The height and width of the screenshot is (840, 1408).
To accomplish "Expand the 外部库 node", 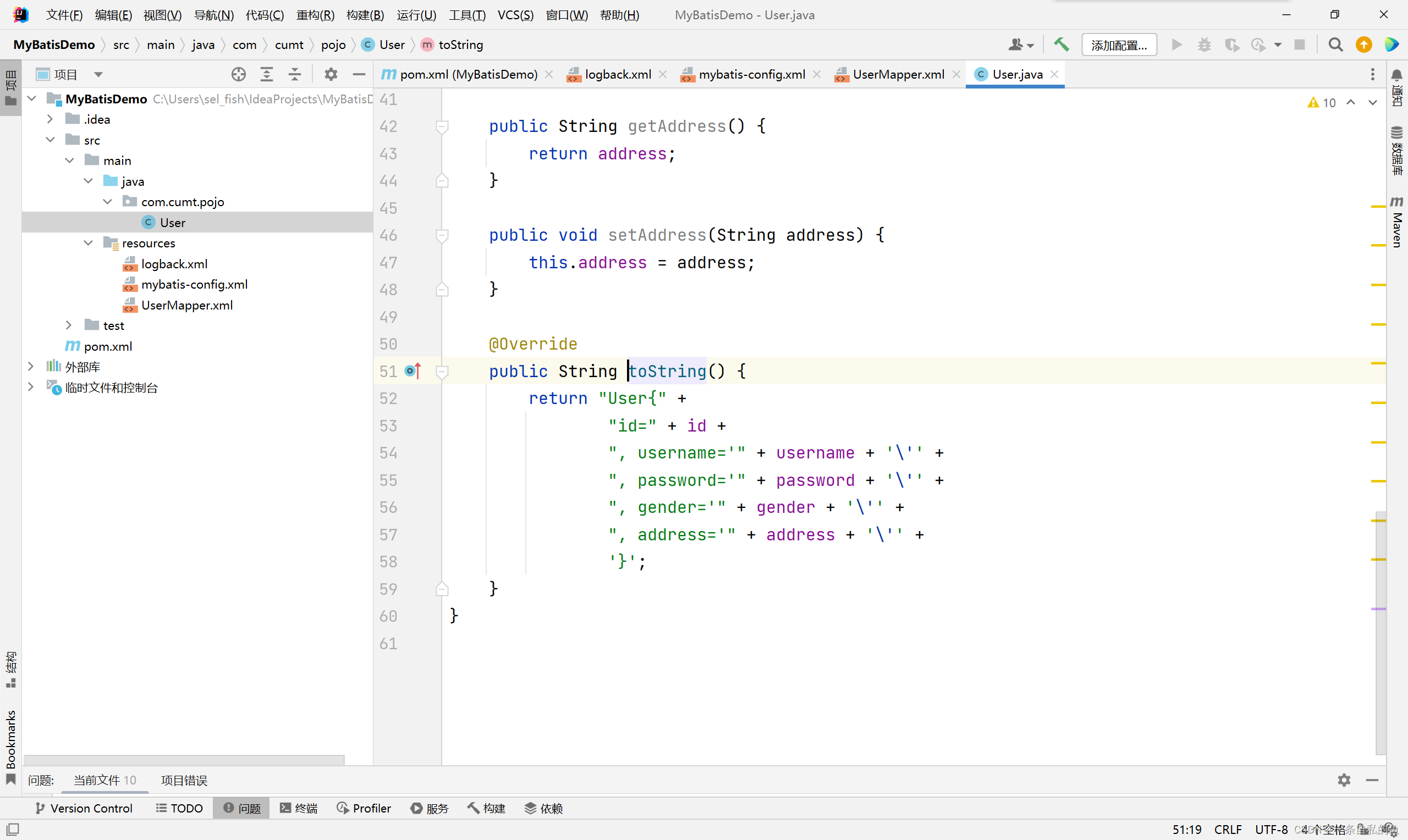I will [31, 366].
